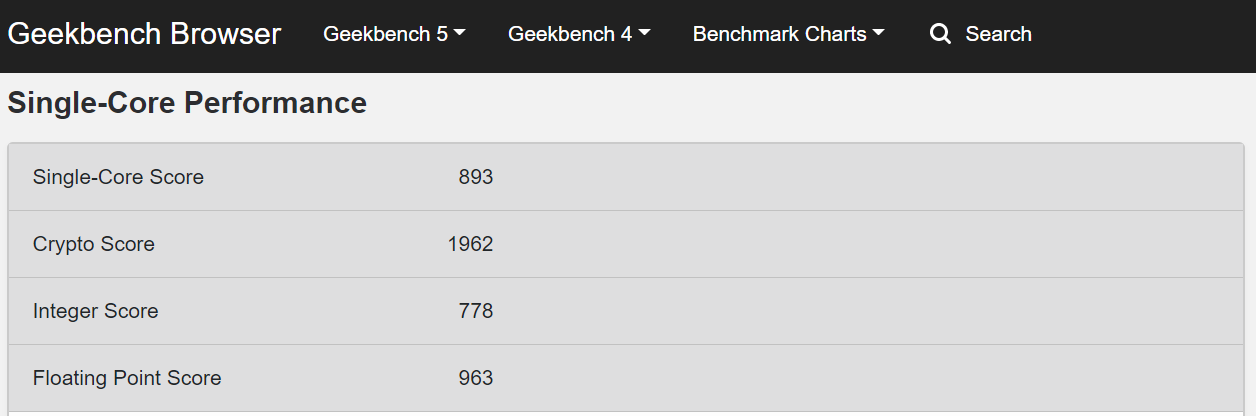Screen dimensions: 1256x416
Task: Expand the Benchmark Charts dropdown
Action: tap(788, 34)
